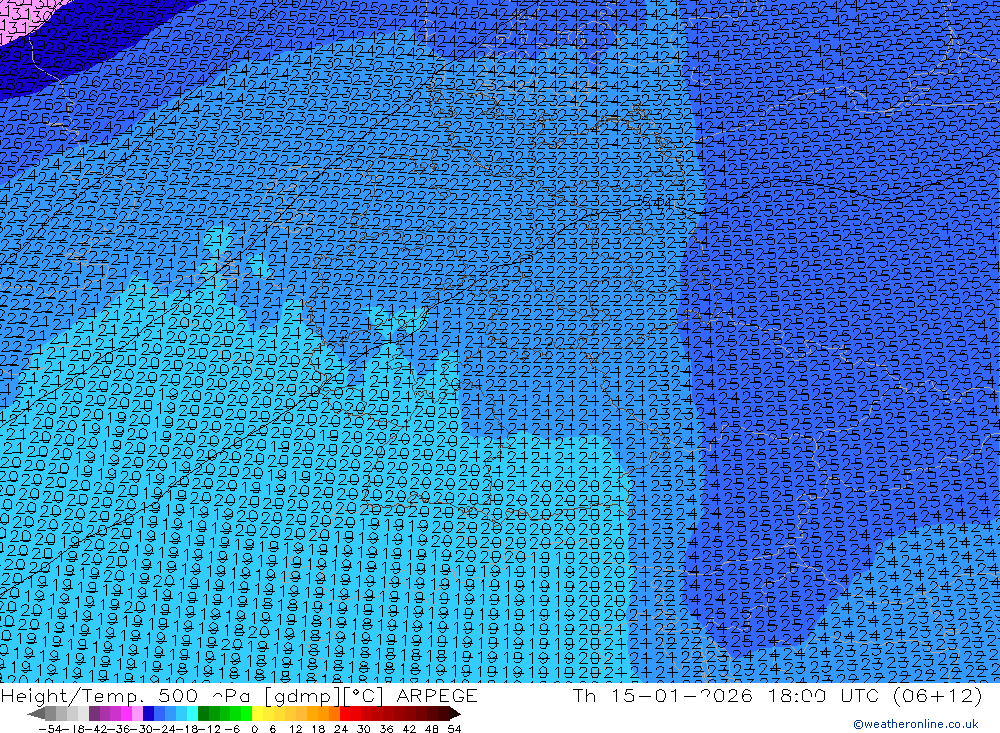Select the yellow swatch right of the 0 mark
Screen dimensions: 1000x733
258,714
